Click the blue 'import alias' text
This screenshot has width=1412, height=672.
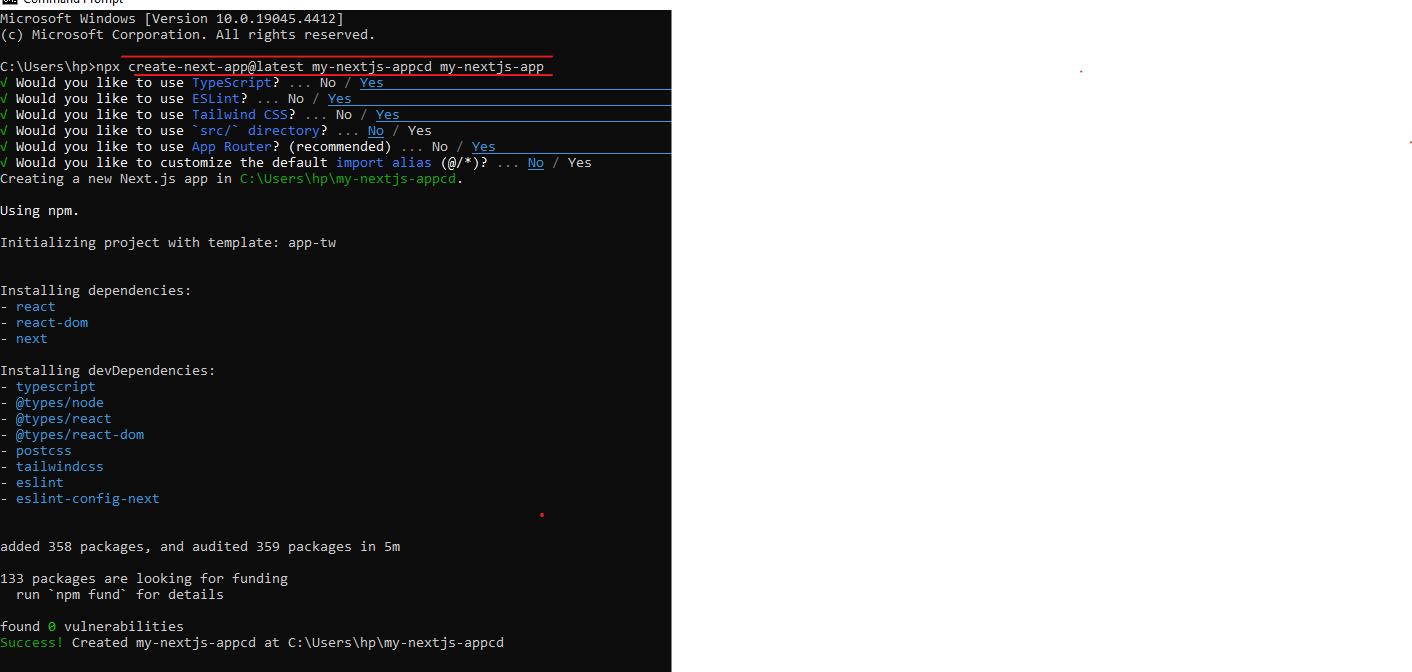[x=384, y=163]
